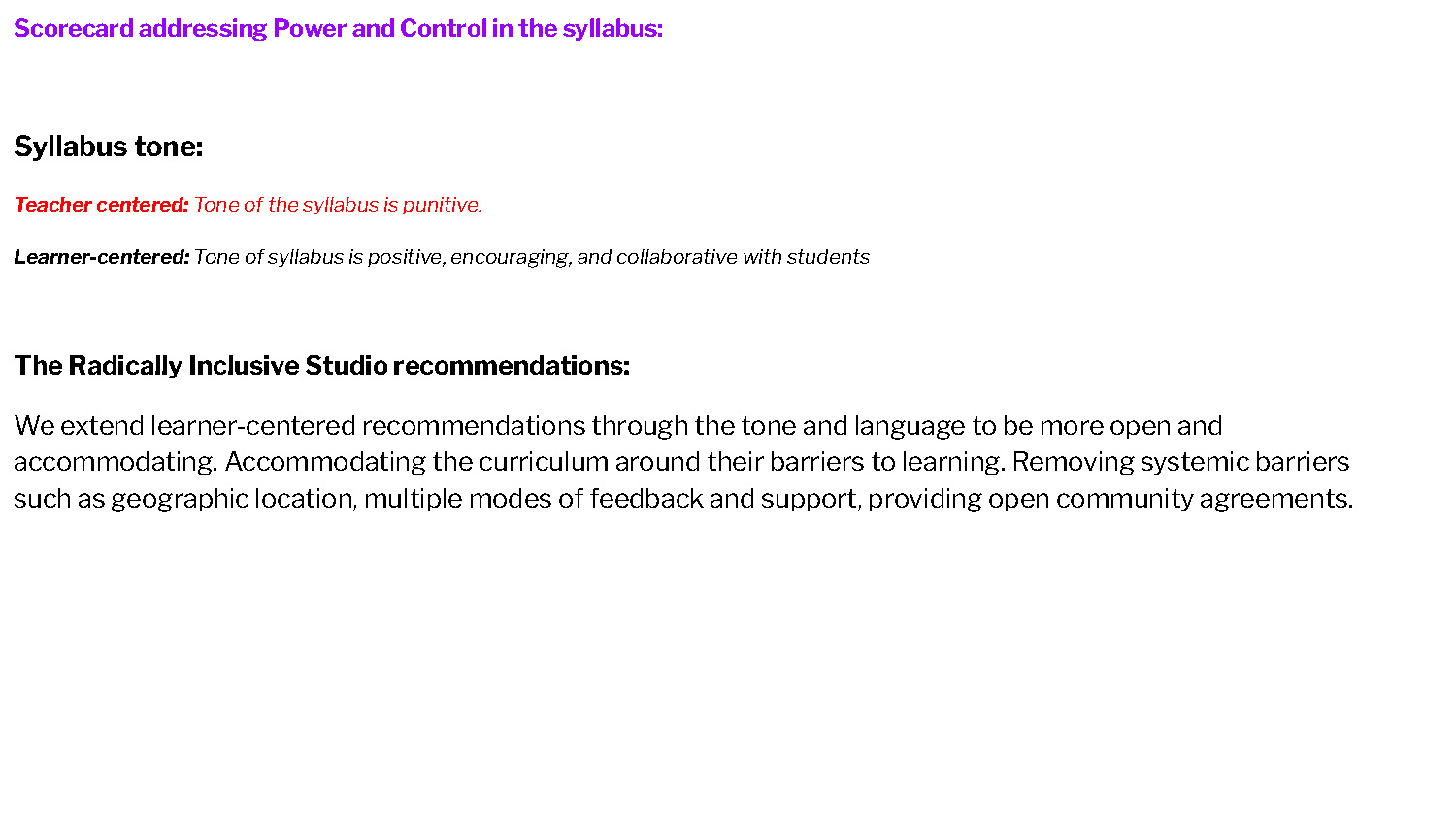Click the bold "Learner-centered:" label
The width and height of the screenshot is (1456, 819).
tap(101, 257)
